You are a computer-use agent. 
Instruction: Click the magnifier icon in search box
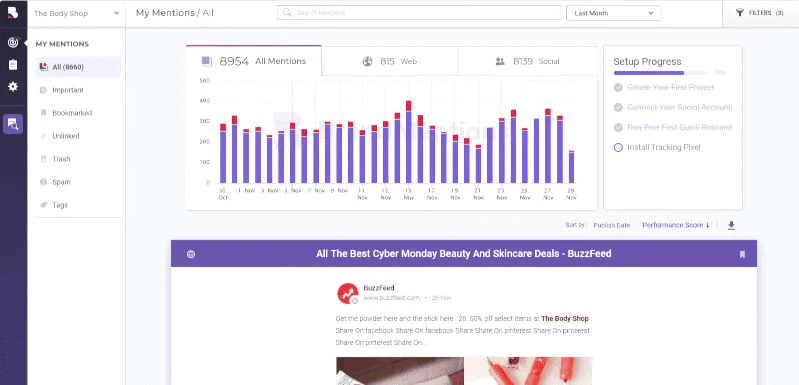(x=287, y=13)
